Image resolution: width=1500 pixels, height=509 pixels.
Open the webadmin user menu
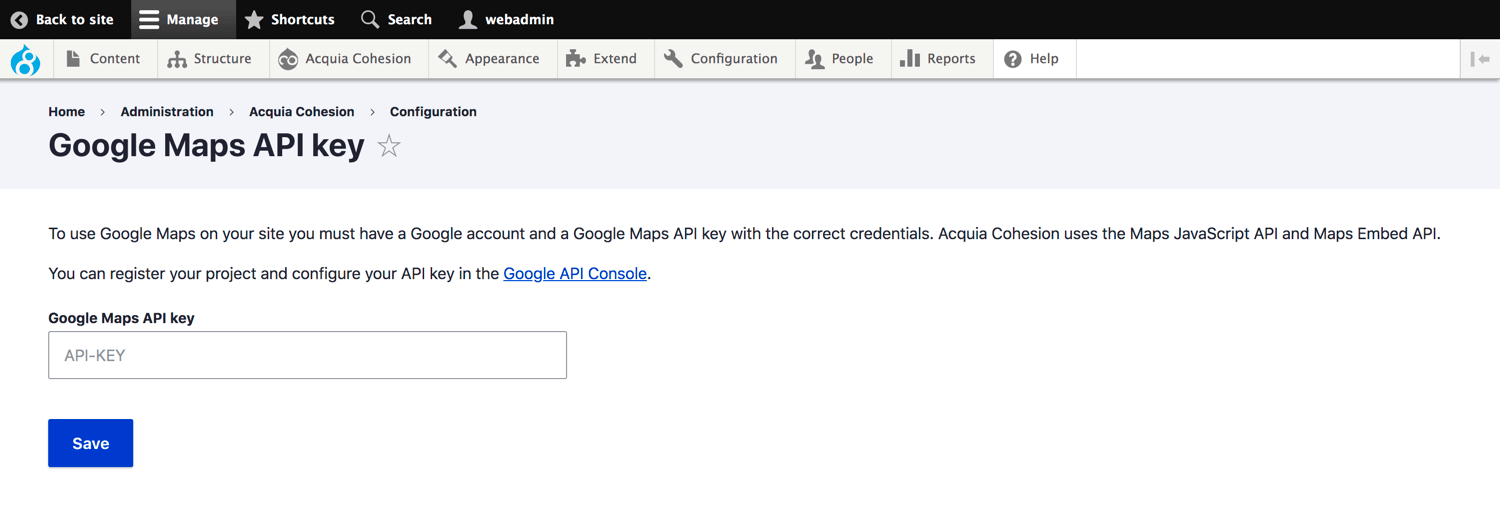(506, 19)
